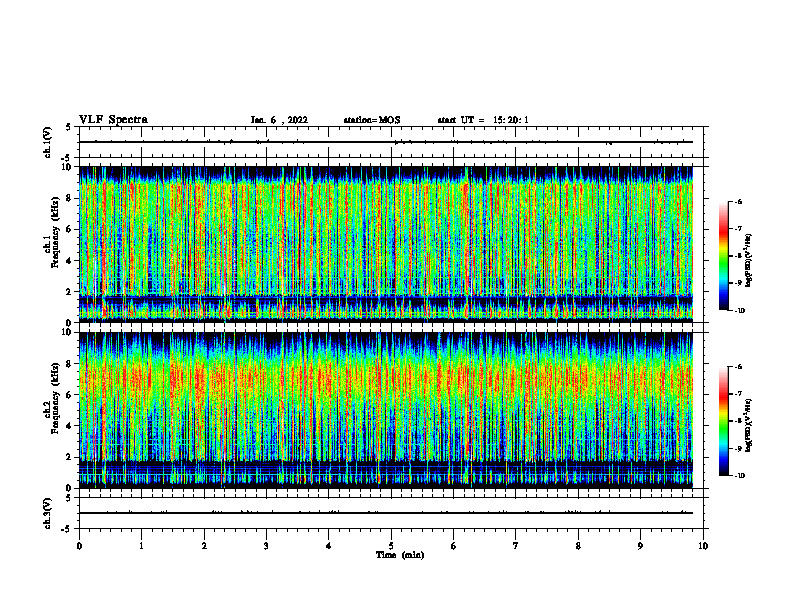The image size is (792, 612).
Task: Click inside the ch.2 spectrogram panel
Action: [x=386, y=410]
